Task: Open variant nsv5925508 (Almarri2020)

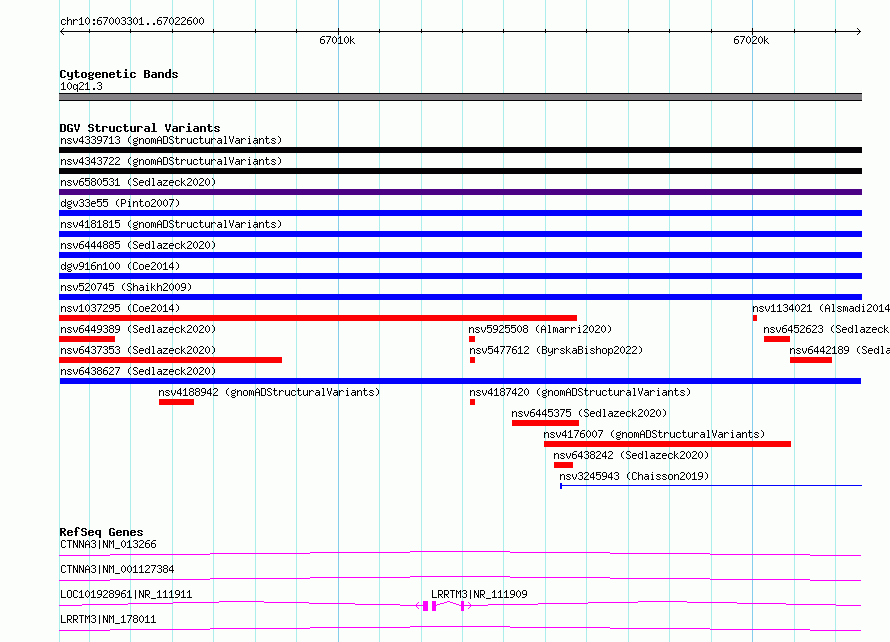Action: pyautogui.click(x=540, y=329)
